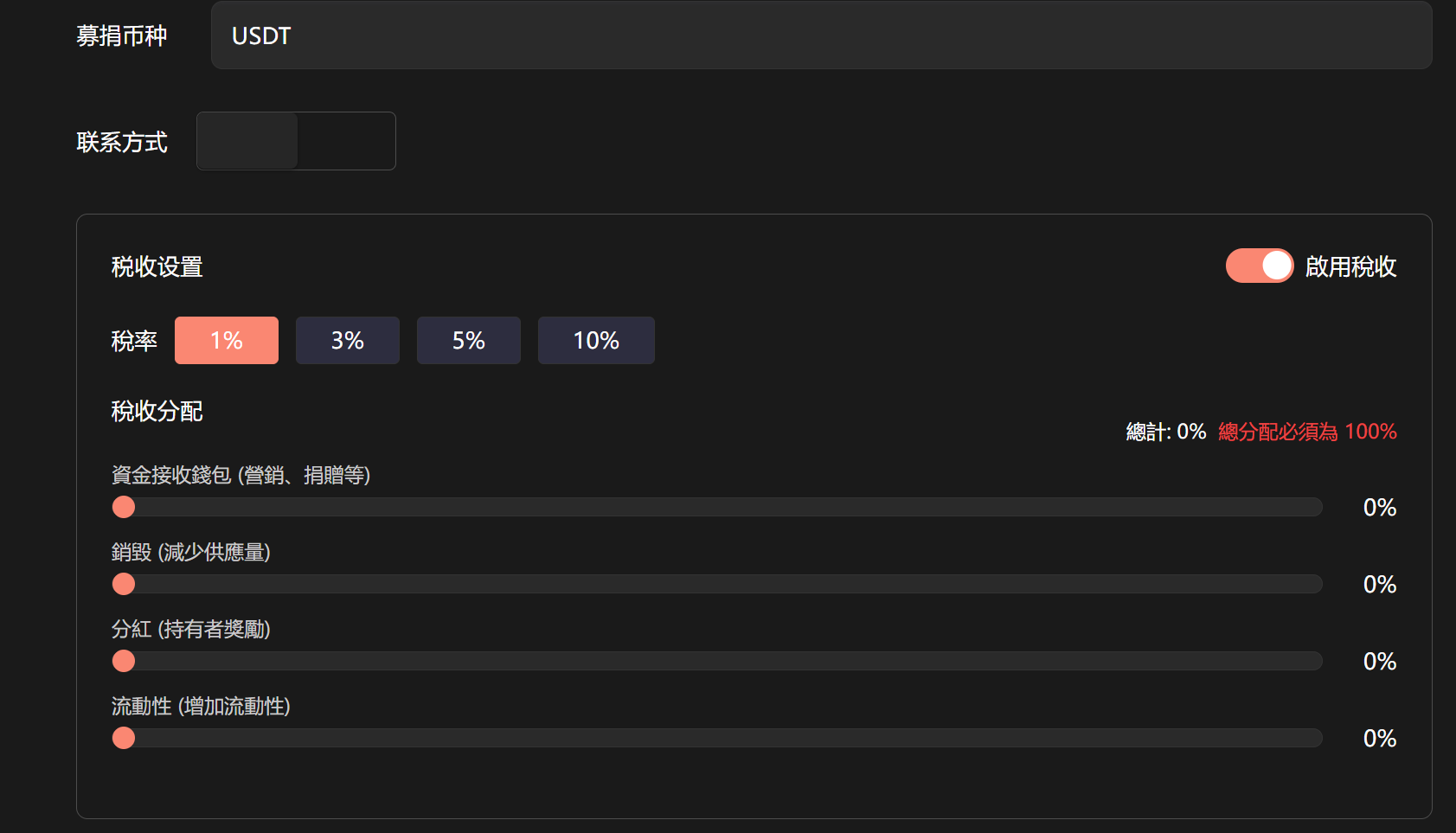Pick the 10% tax rate button
This screenshot has height=833, width=1456.
(596, 341)
